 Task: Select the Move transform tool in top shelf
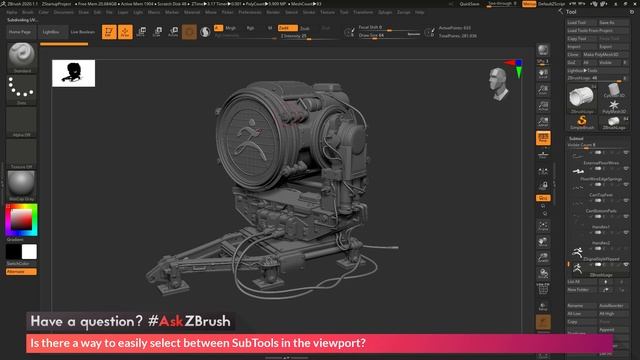click(141, 32)
